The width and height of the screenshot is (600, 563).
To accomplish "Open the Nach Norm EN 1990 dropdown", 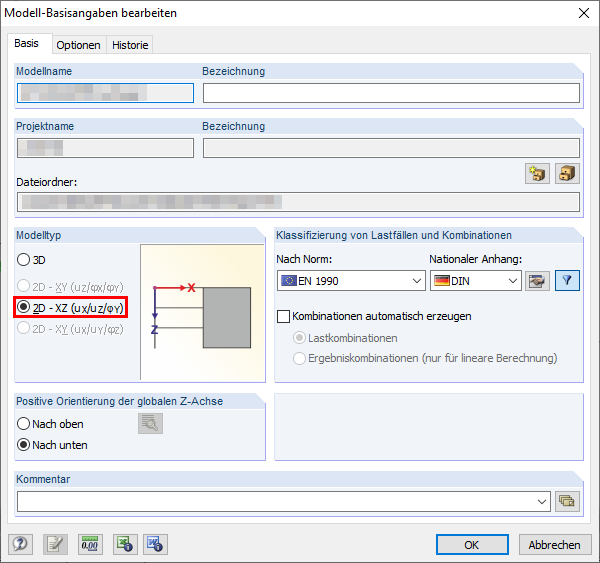I will pos(351,281).
